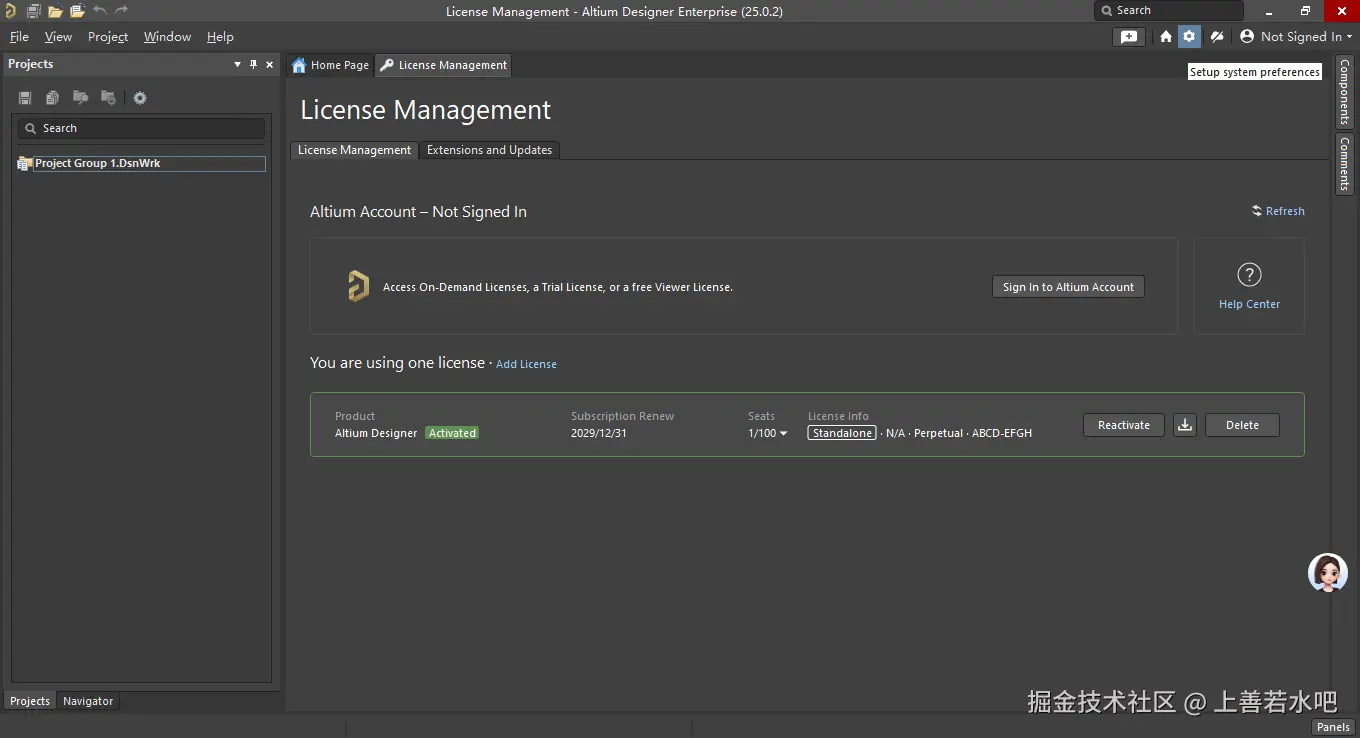Viewport: 1360px width, 738px height.
Task: Click the compile documents icon in the Projects panel
Action: pyautogui.click(x=52, y=98)
